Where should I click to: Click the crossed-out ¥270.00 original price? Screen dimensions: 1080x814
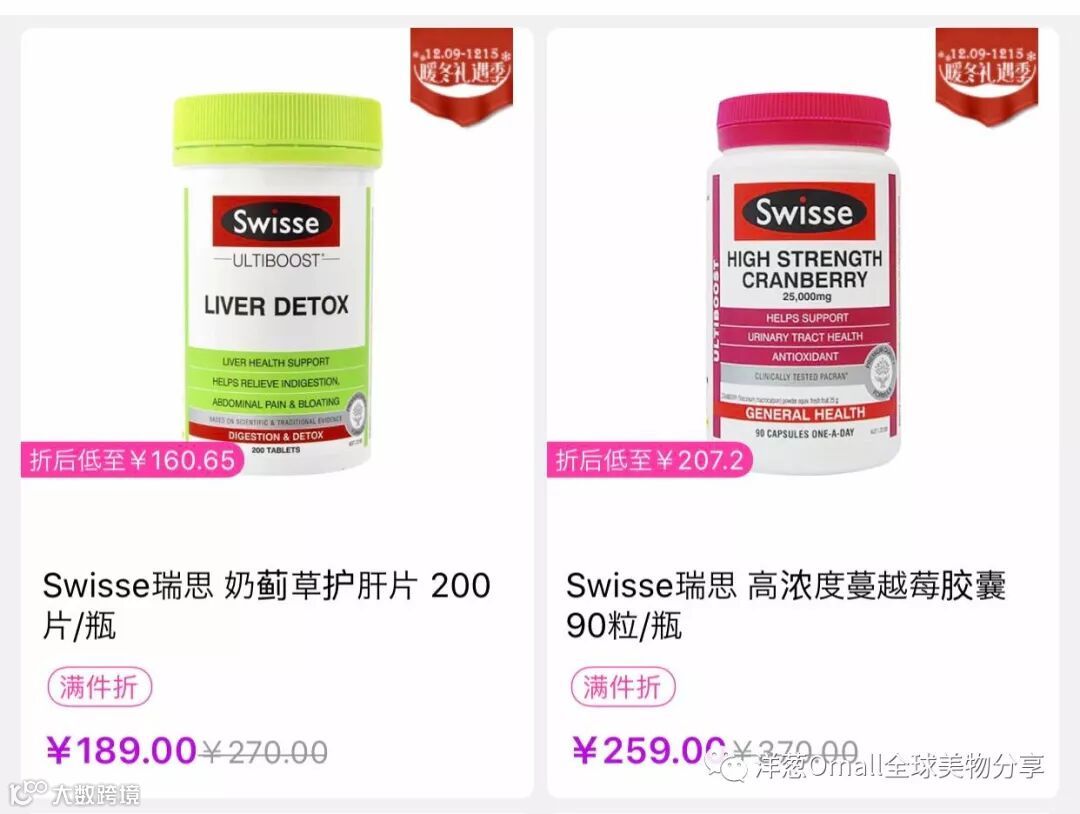coord(264,751)
